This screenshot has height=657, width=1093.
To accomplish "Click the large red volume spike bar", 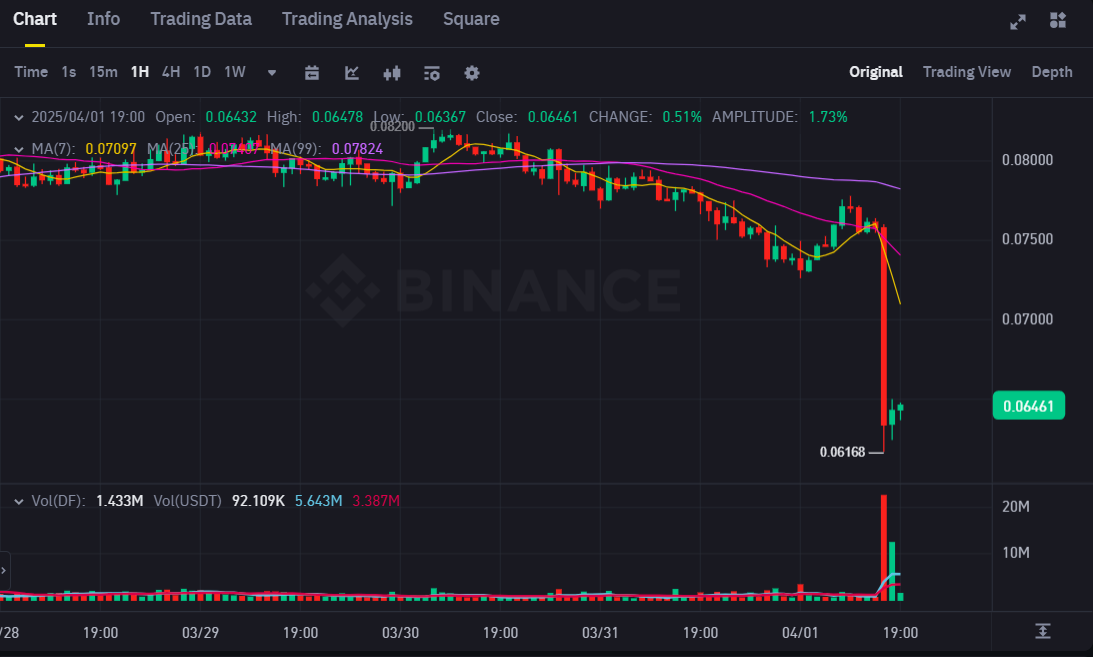I will [884, 548].
